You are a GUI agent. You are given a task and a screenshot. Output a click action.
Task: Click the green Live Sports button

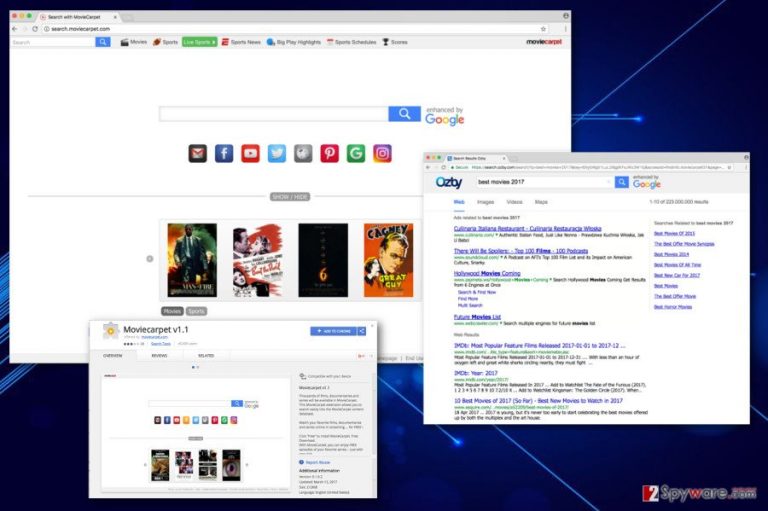(199, 42)
